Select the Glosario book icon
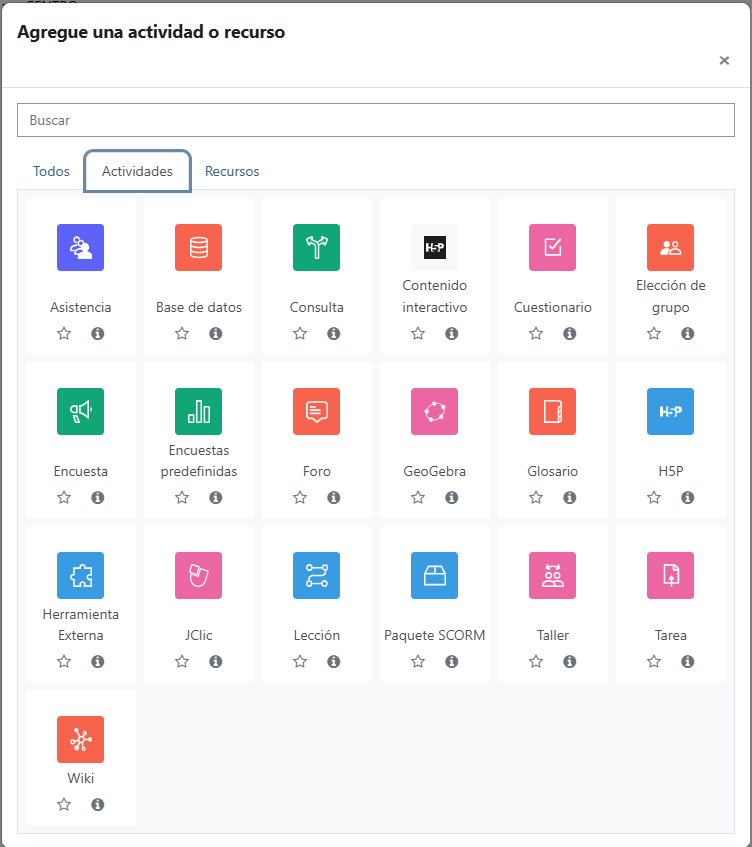The image size is (752, 847). point(553,412)
